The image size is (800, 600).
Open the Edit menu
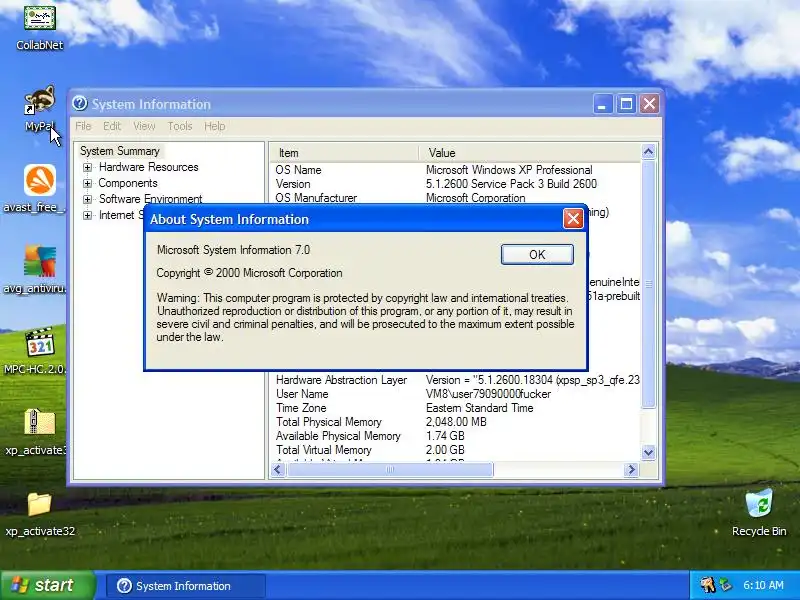[112, 126]
